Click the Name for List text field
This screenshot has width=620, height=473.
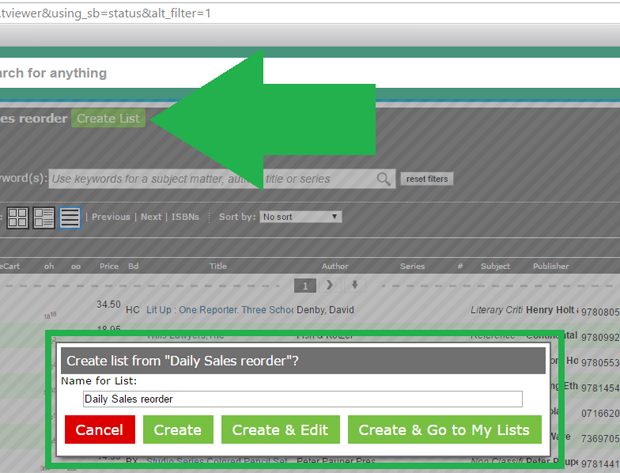[x=302, y=399]
